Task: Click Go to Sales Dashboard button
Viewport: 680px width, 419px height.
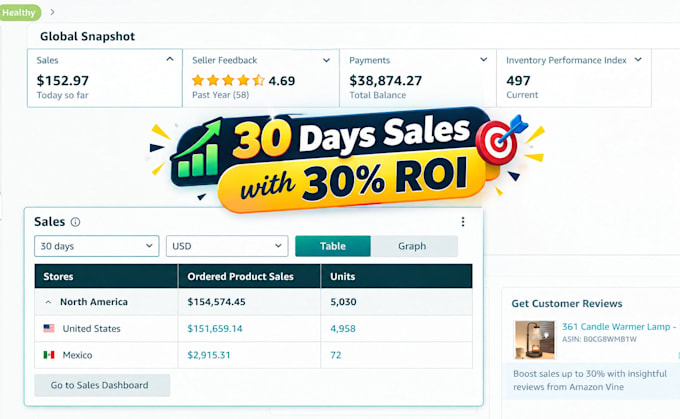Action: click(102, 385)
